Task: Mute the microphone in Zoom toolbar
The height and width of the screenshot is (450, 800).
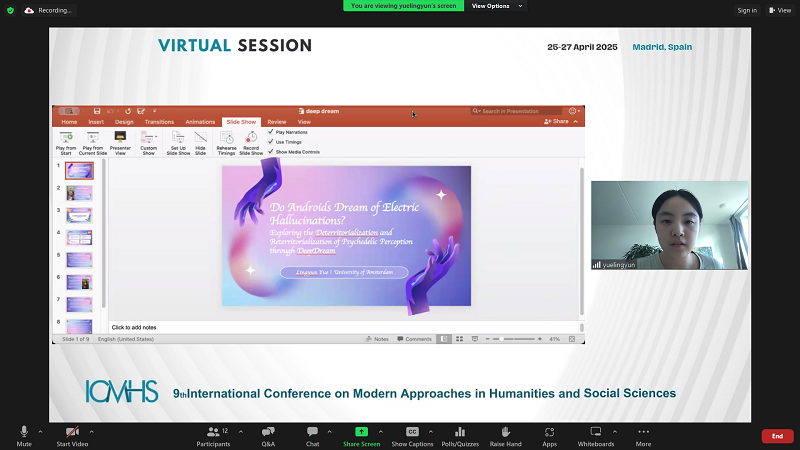Action: (24, 432)
